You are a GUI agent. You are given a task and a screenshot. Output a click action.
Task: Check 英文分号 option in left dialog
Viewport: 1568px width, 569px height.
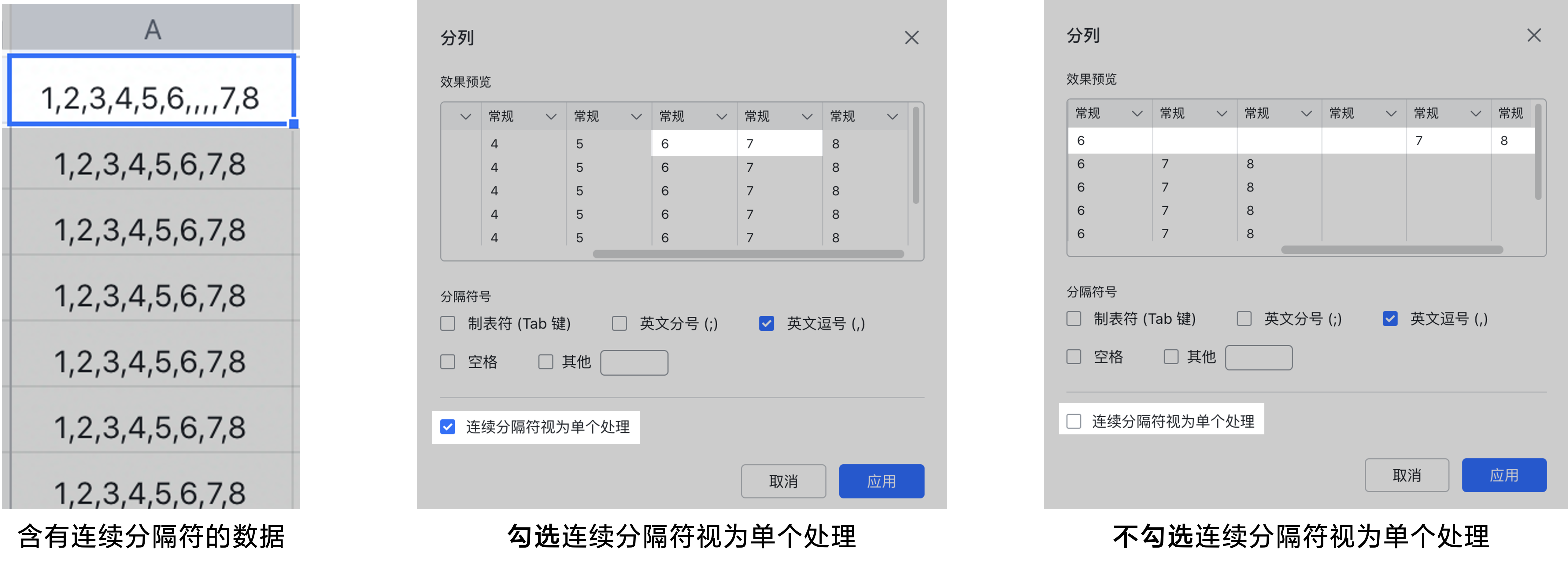tap(619, 323)
